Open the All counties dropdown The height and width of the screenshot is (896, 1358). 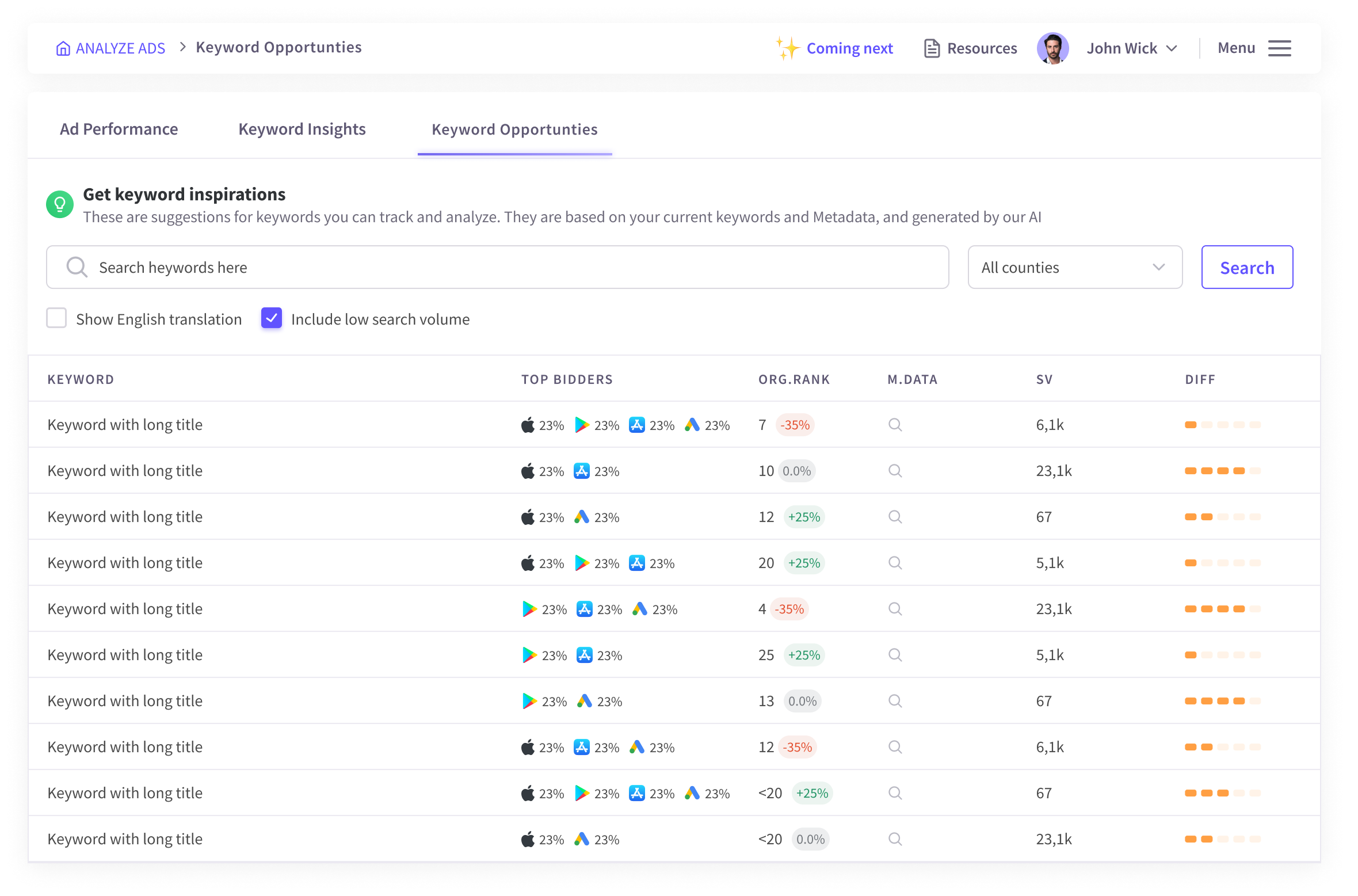[1074, 268]
